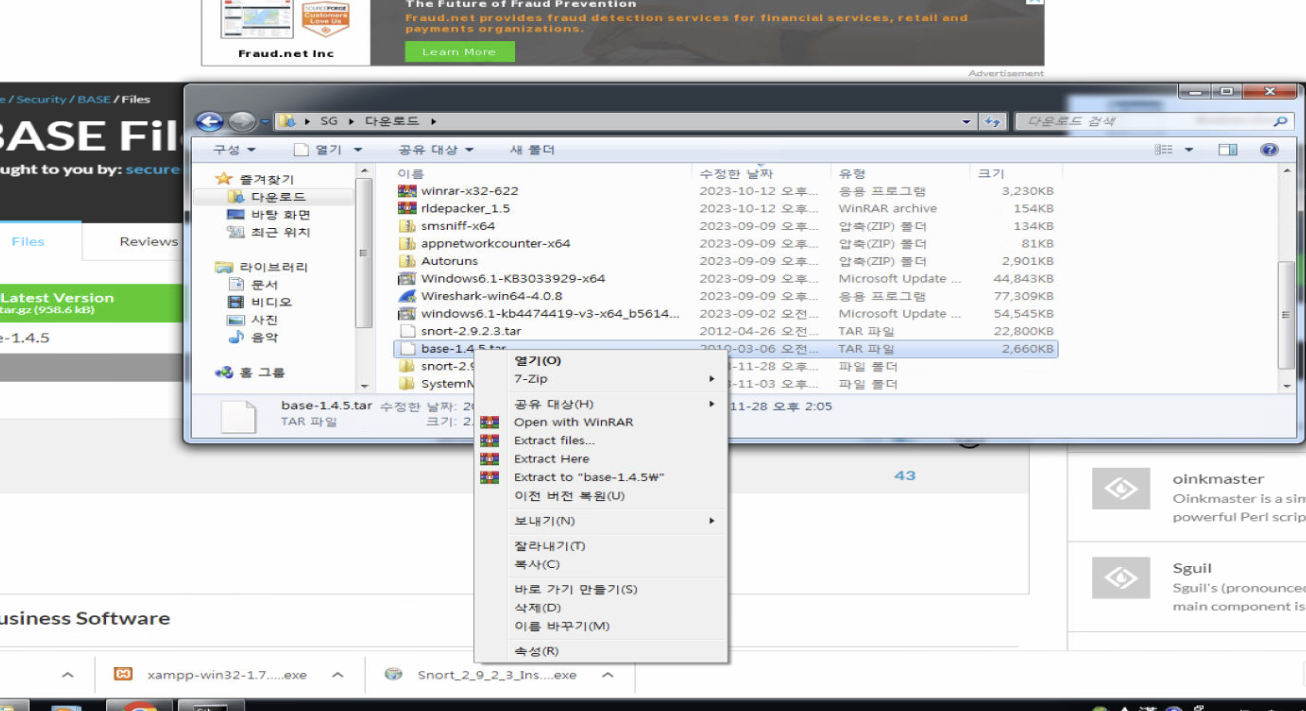Sort by the 수정한 날짜 column header
The width and height of the screenshot is (1306, 711).
click(x=736, y=173)
